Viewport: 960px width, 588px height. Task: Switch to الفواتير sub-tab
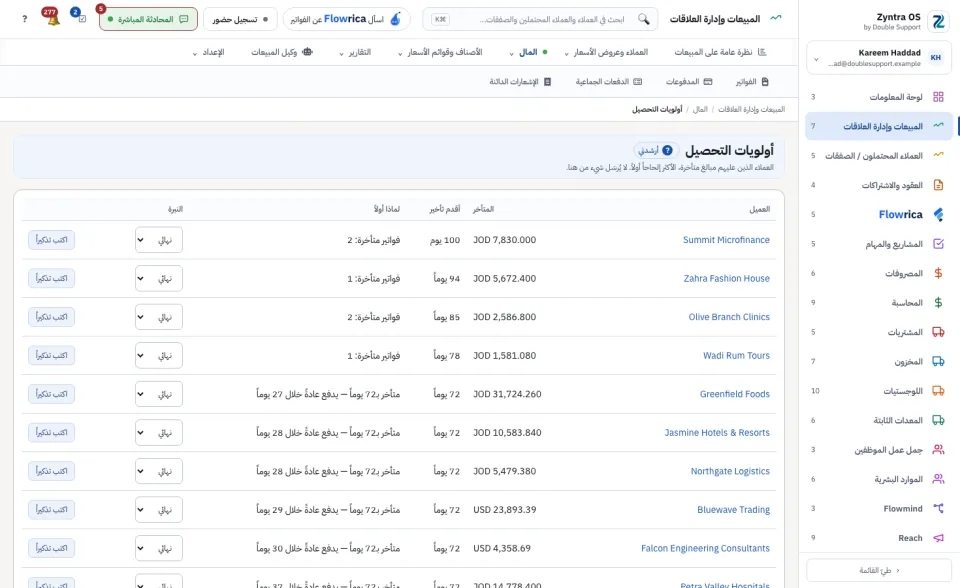(x=752, y=81)
